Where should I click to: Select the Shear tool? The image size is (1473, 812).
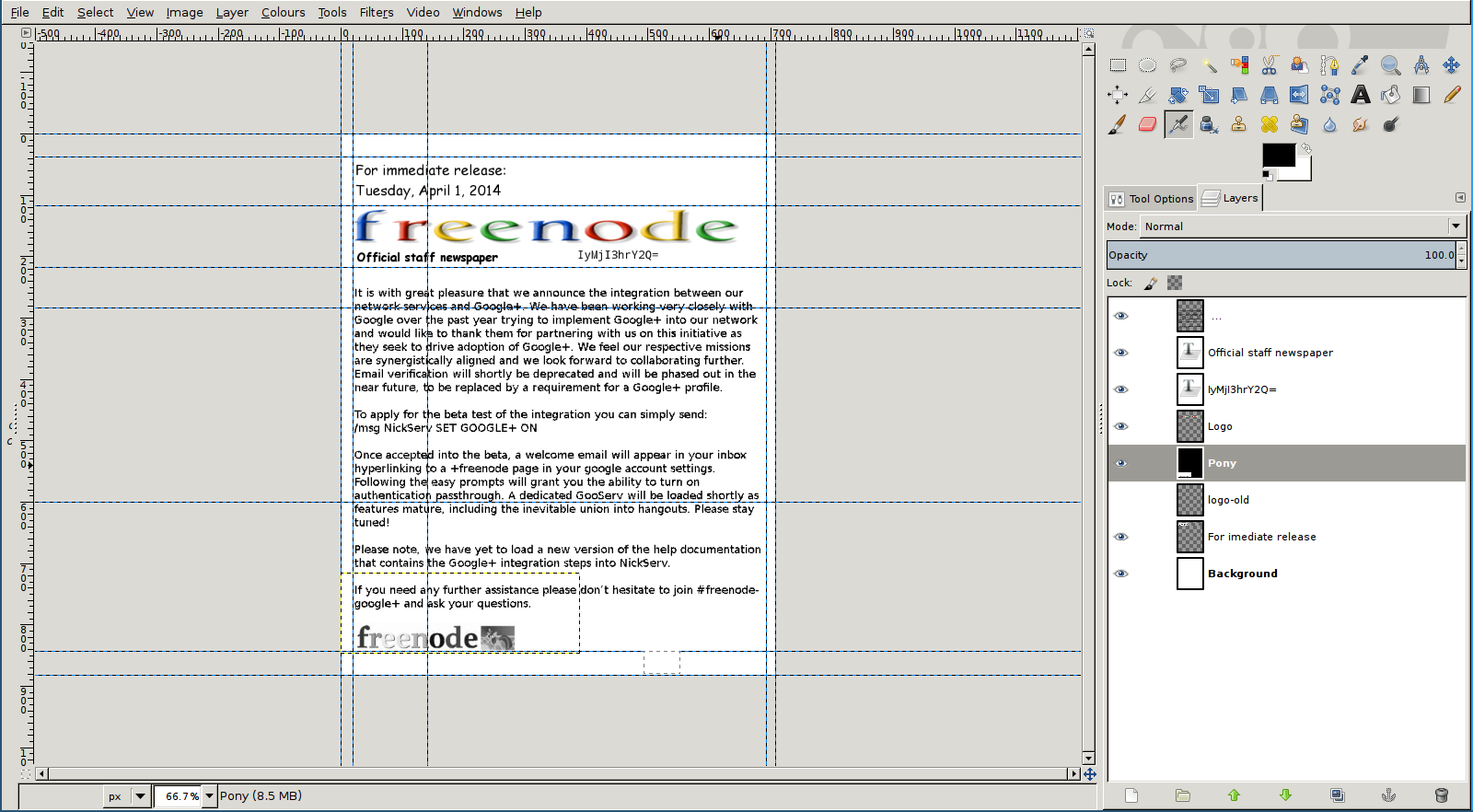coord(1239,95)
